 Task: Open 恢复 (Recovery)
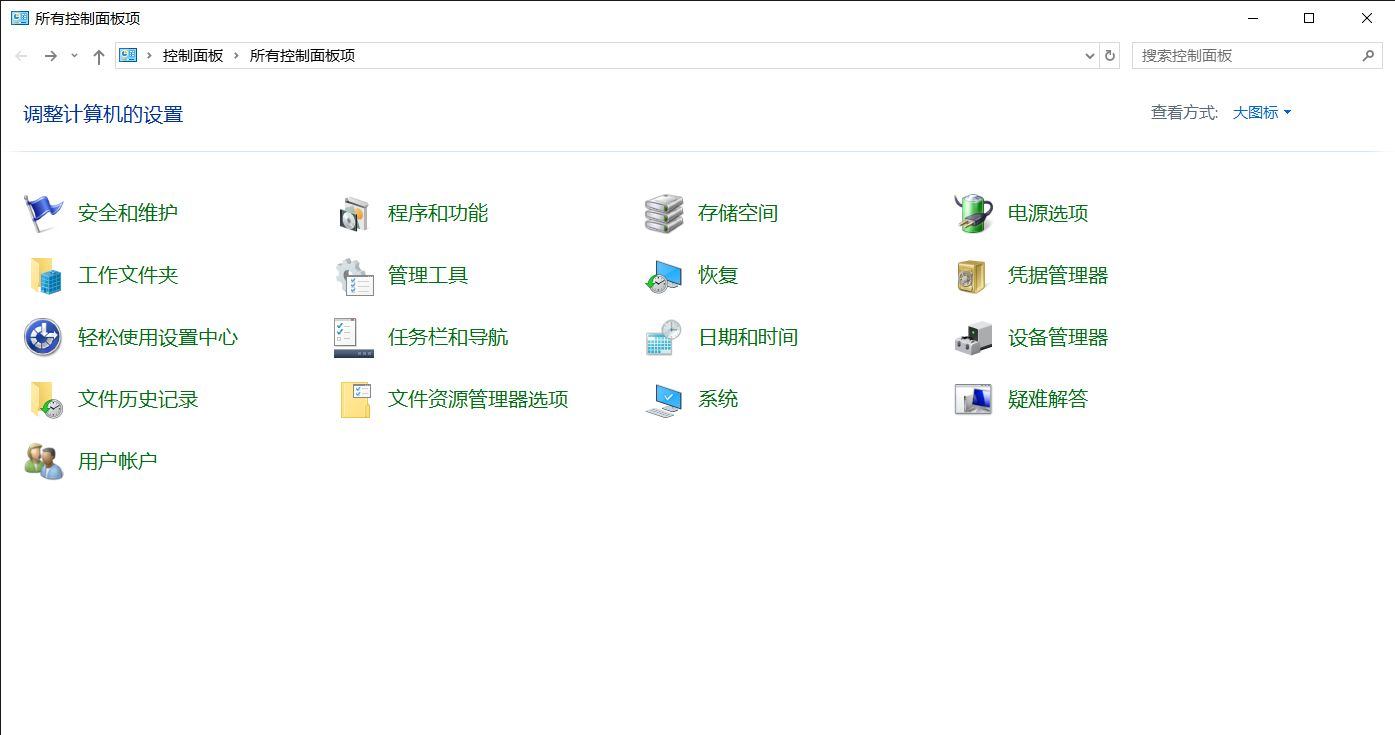coord(718,275)
